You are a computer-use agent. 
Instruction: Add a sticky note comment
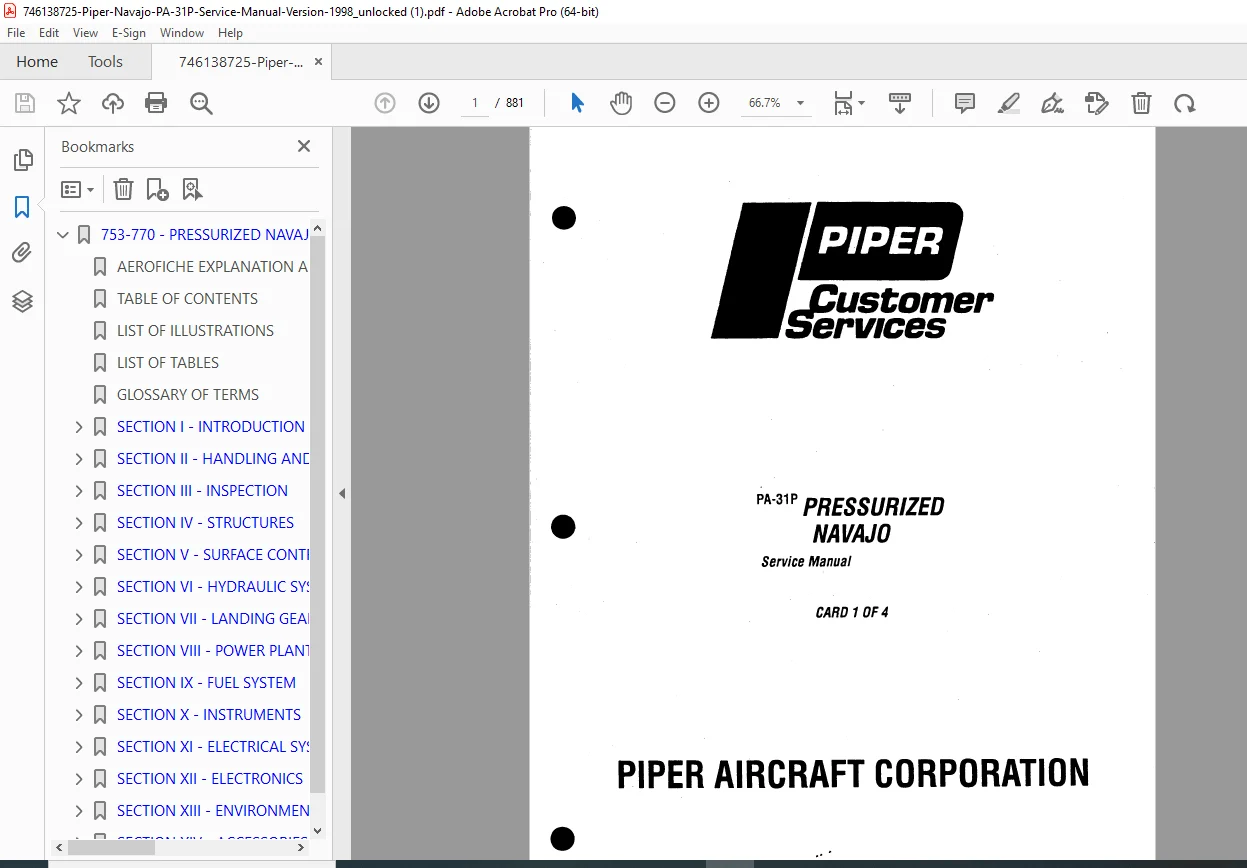click(965, 103)
